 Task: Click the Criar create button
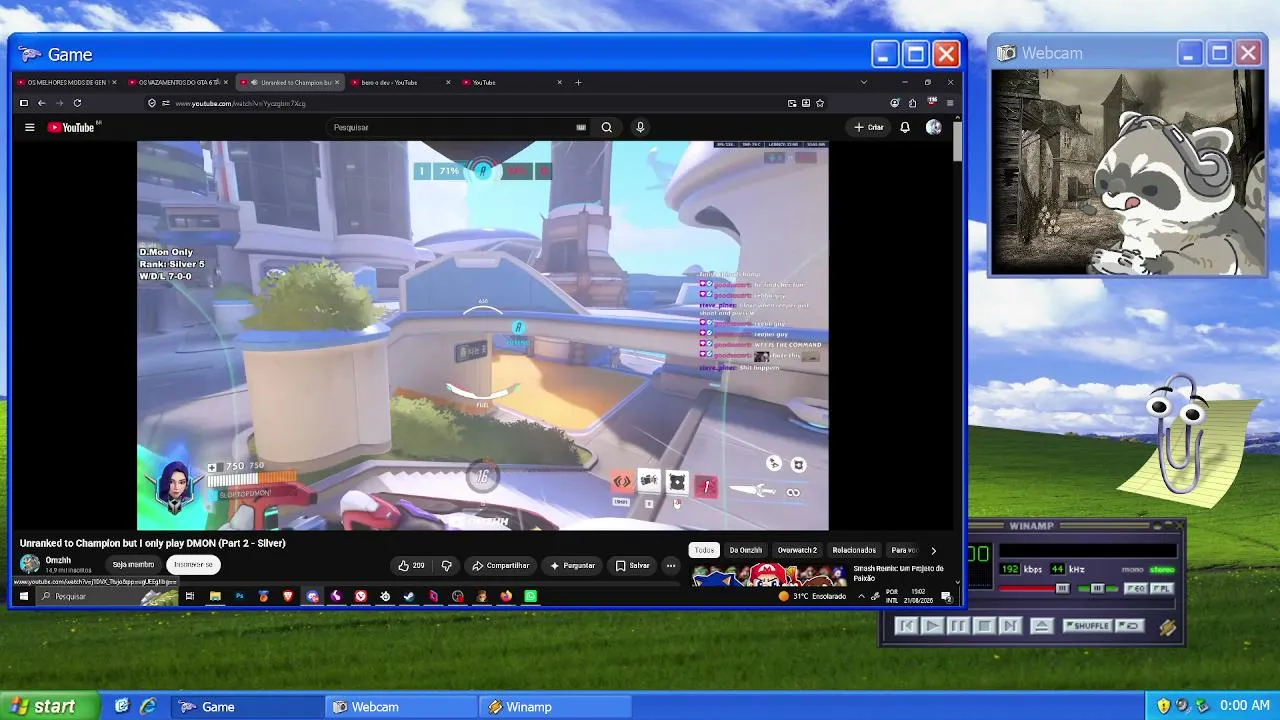868,127
